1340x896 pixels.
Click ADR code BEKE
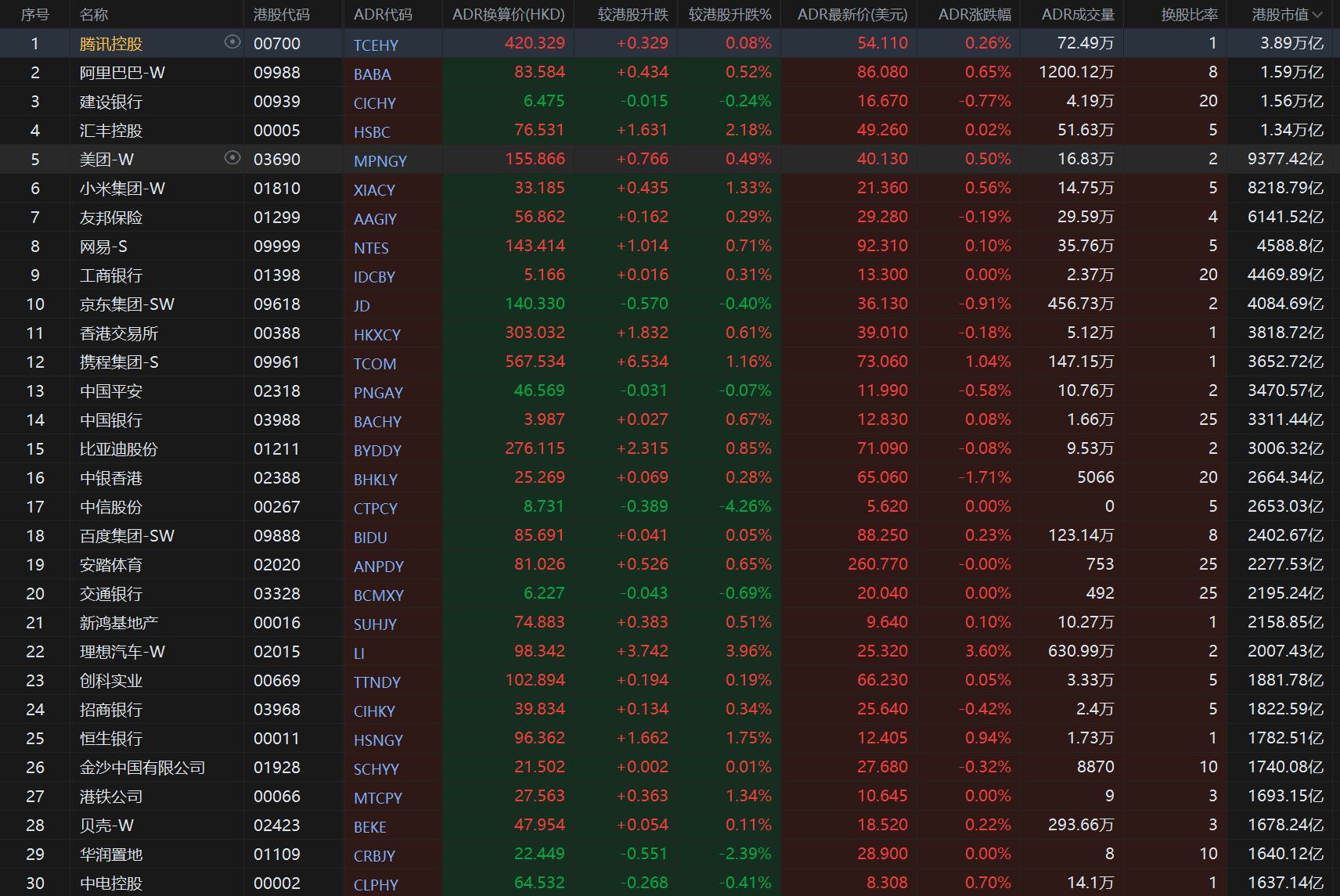tap(369, 827)
